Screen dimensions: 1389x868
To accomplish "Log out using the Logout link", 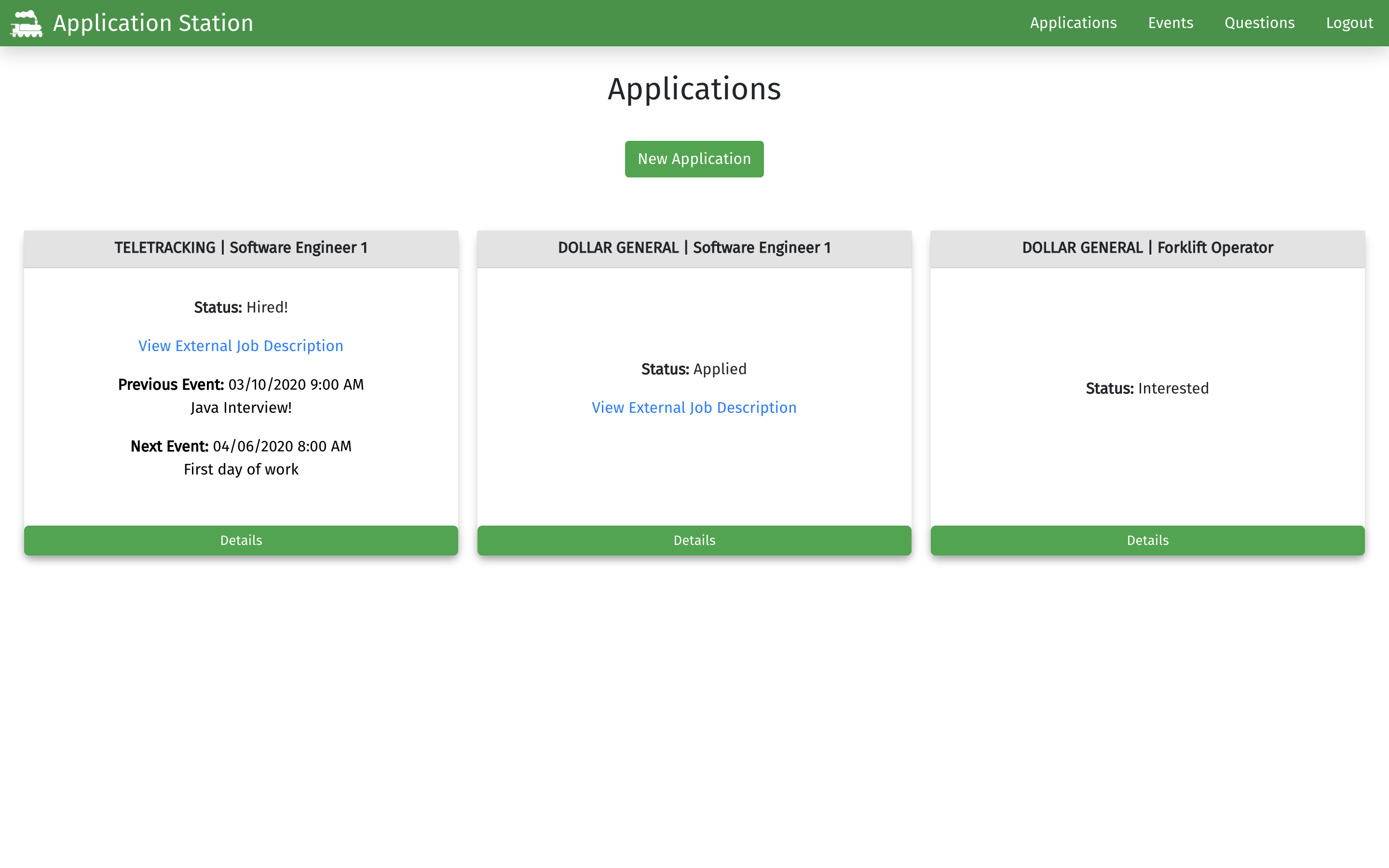I will pos(1349,23).
